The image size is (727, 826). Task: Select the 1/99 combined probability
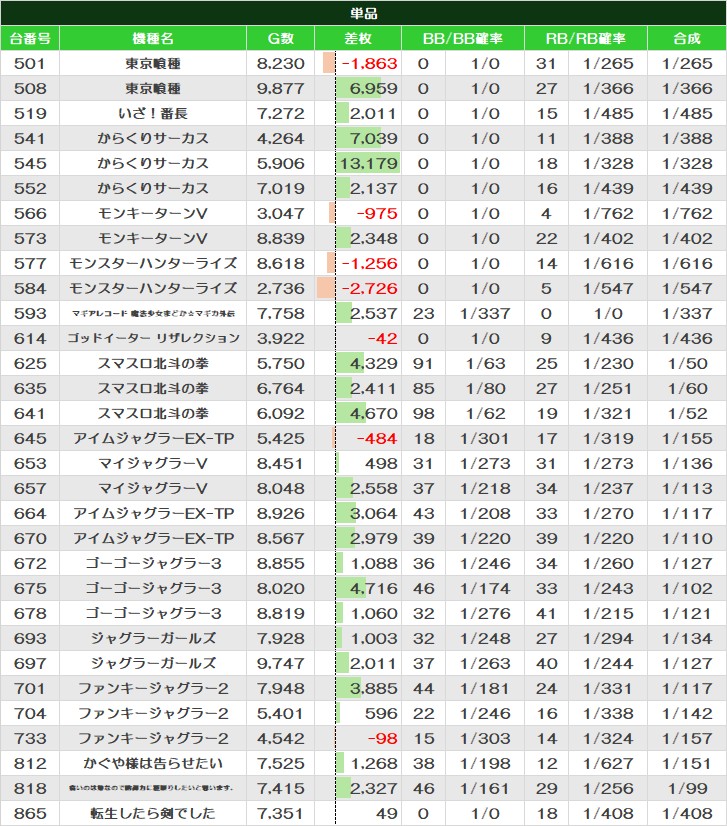click(x=687, y=789)
